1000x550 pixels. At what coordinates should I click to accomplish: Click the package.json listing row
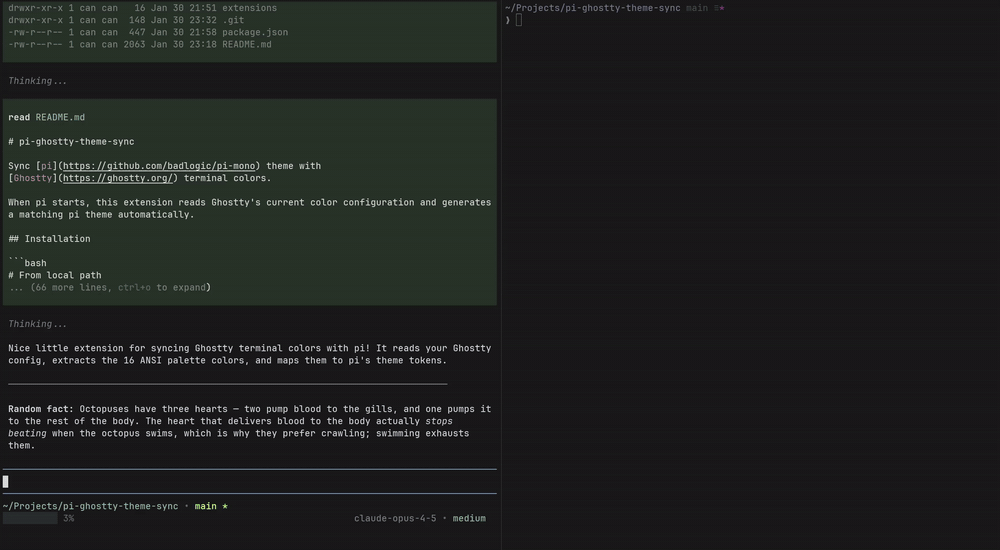(148, 33)
